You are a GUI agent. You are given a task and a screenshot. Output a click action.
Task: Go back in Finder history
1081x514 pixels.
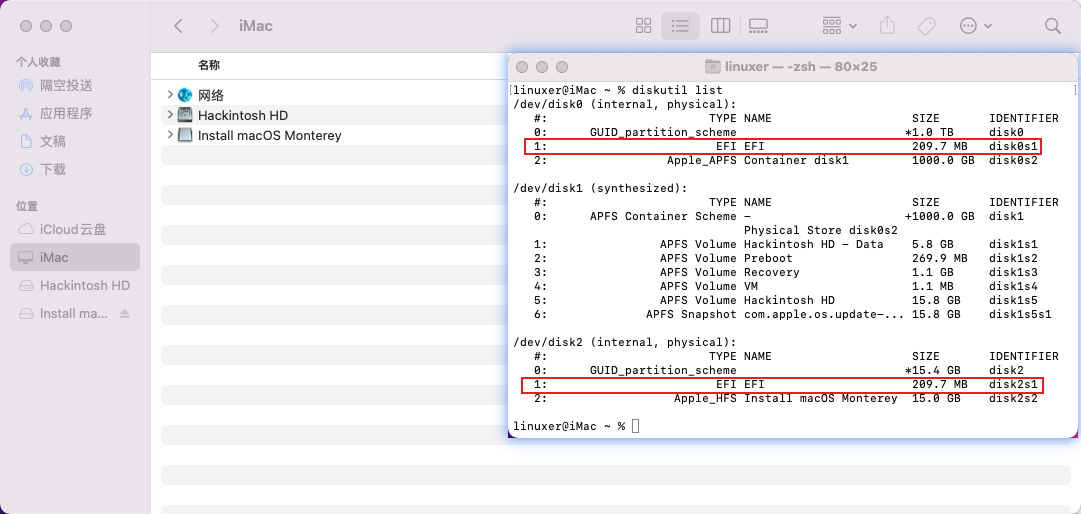tap(178, 26)
